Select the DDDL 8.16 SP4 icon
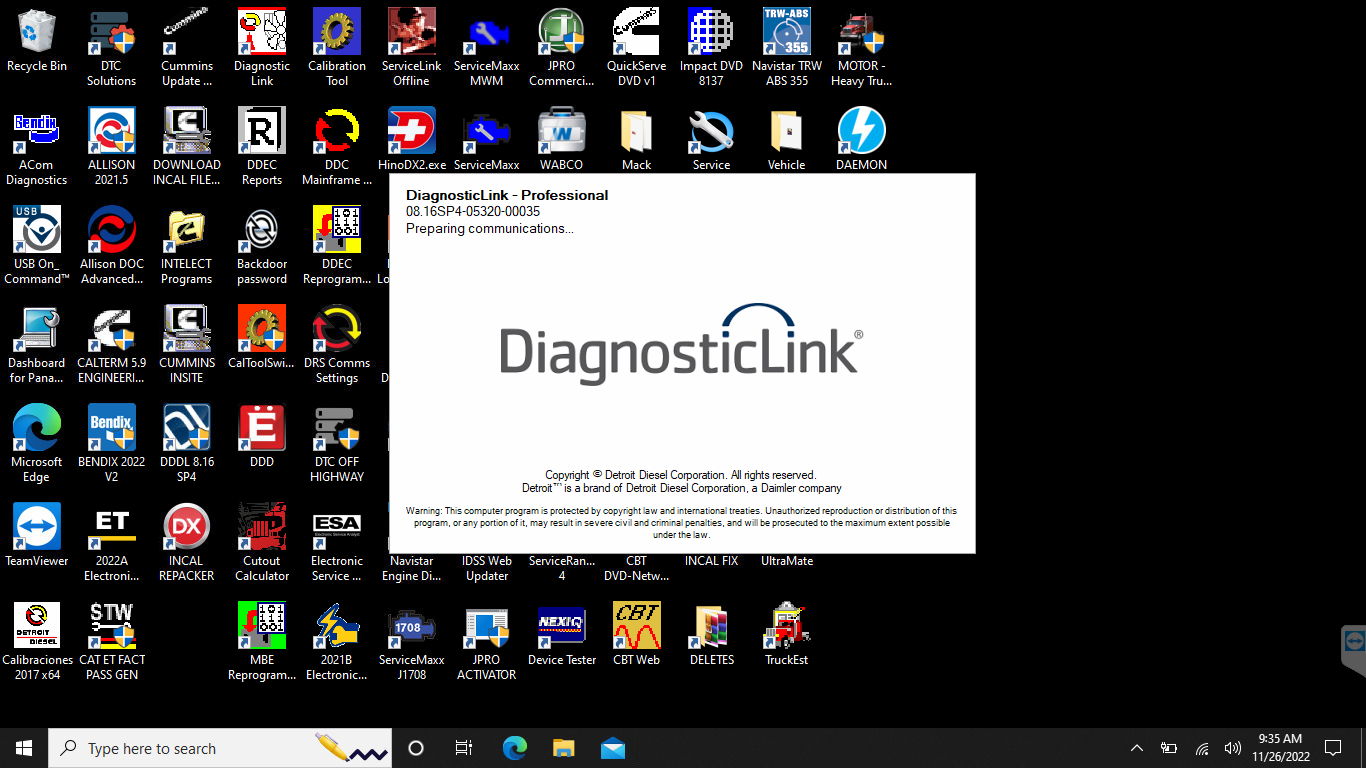Image resolution: width=1366 pixels, height=768 pixels. 187,429
